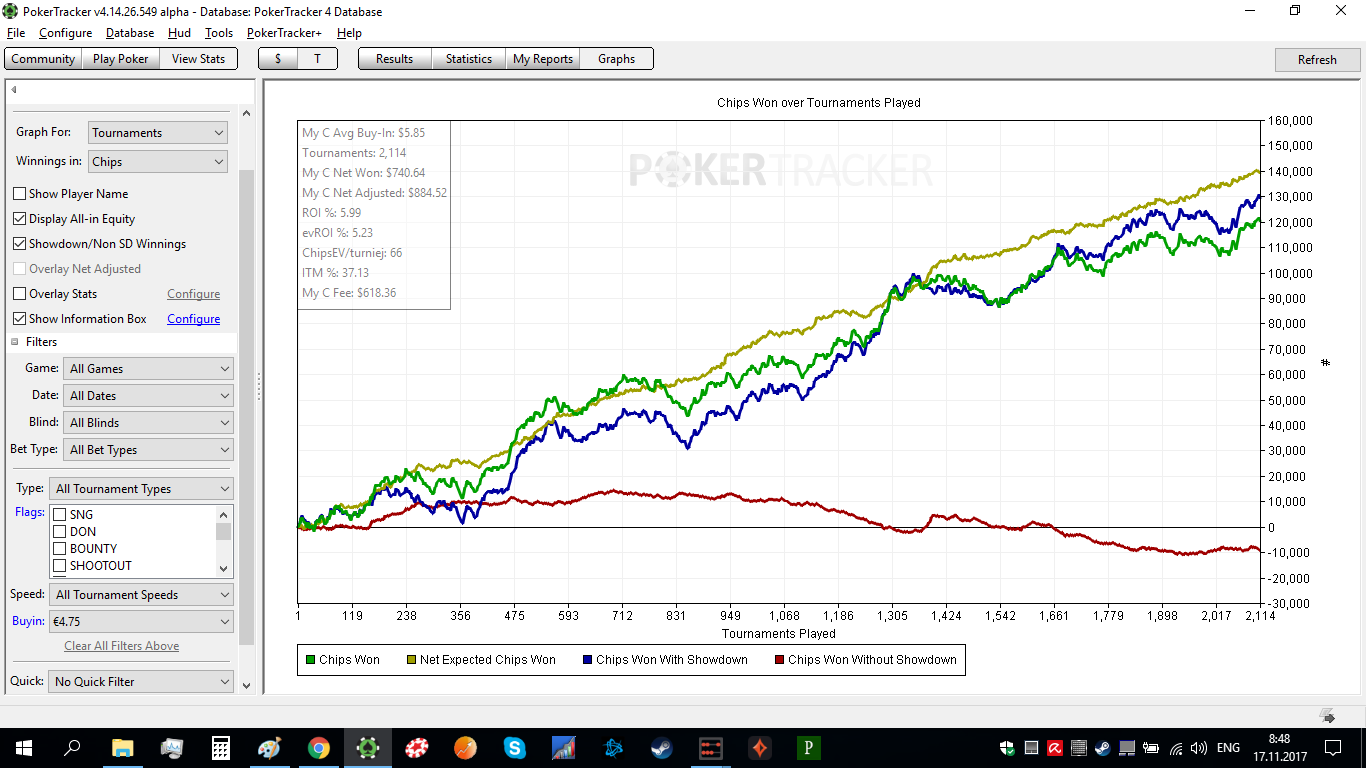Click the red antivirus tray icon
This screenshot has height=768, width=1366.
click(1055, 747)
